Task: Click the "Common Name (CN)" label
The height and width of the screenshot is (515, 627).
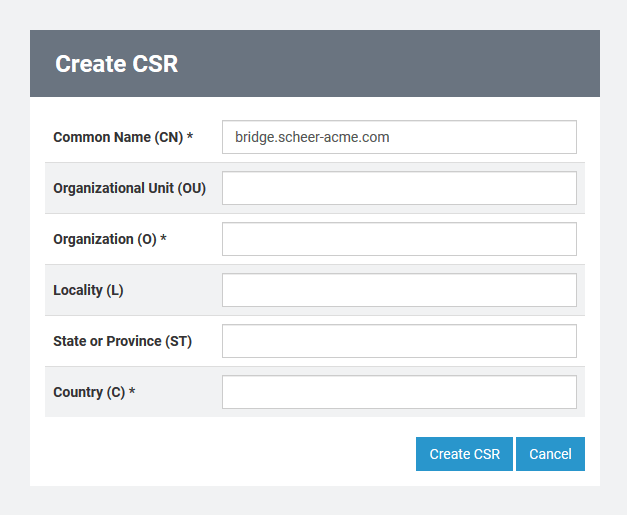Action: coord(118,137)
